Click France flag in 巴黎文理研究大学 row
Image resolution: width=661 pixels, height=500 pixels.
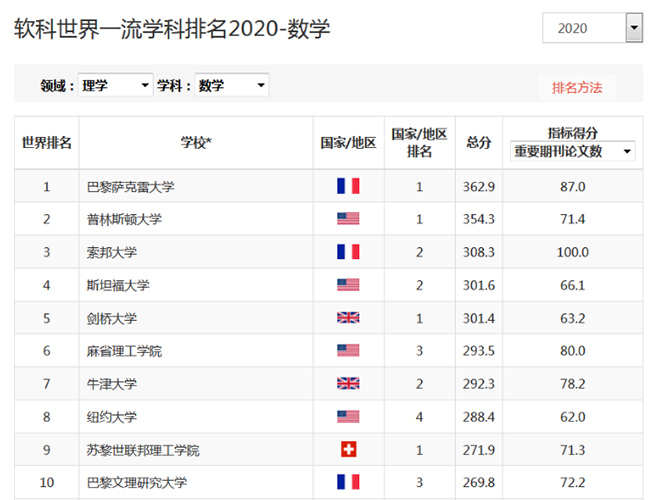click(x=348, y=482)
